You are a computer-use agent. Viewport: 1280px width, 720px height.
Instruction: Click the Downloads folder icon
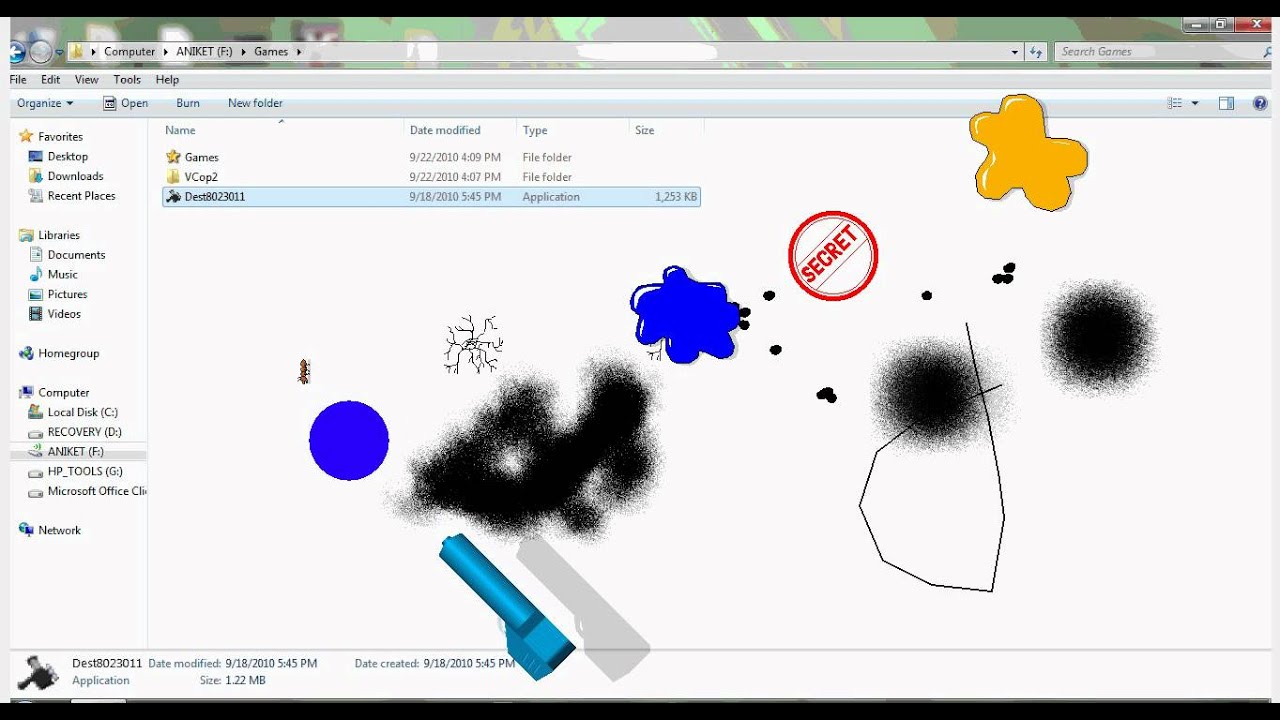click(36, 176)
